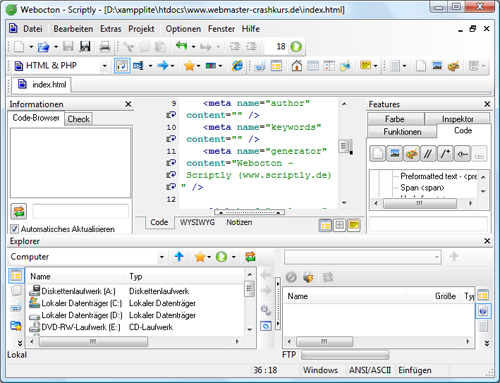The width and height of the screenshot is (500, 383).
Task: Toggle the list layout button below the code editor
Action: coord(325,226)
